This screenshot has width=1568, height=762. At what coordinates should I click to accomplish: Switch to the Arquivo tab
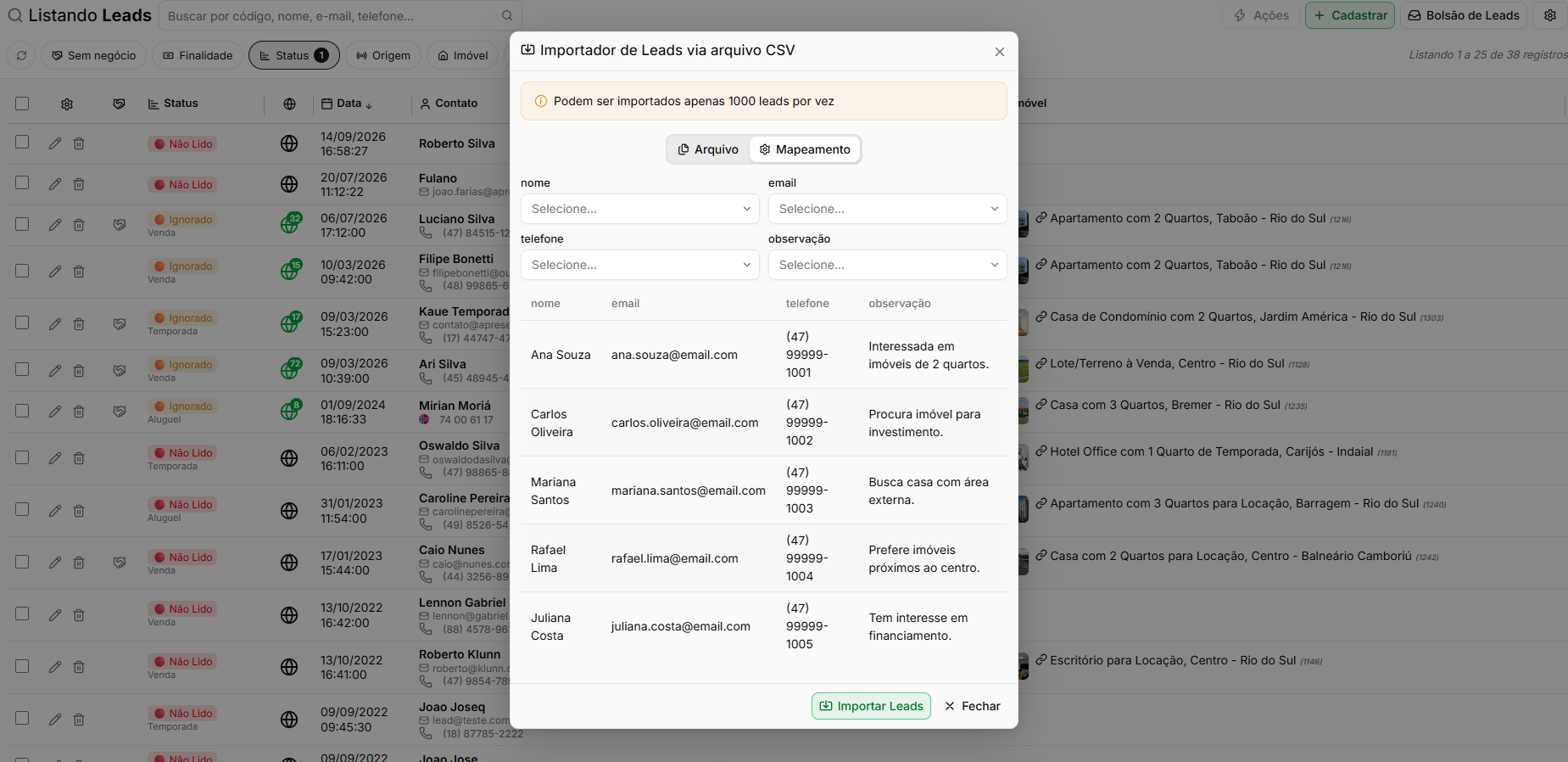click(708, 149)
